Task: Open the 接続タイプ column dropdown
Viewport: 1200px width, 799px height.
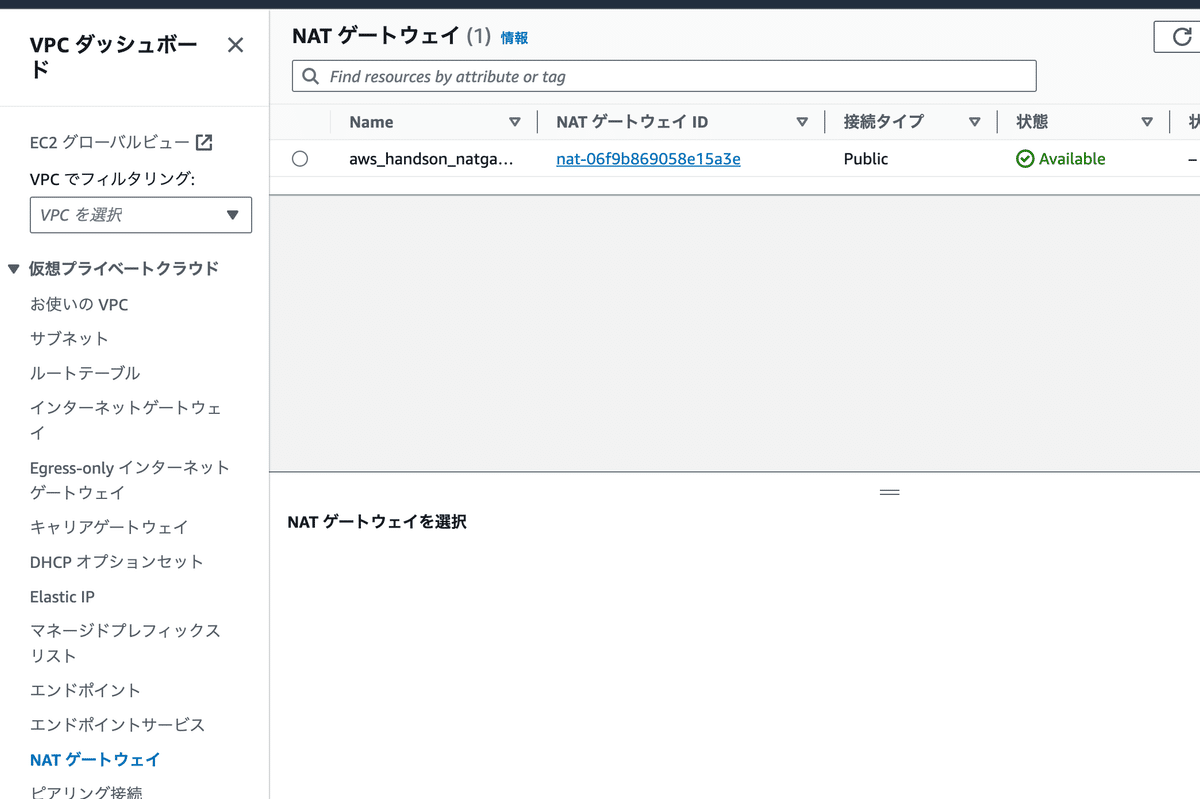Action: (974, 121)
